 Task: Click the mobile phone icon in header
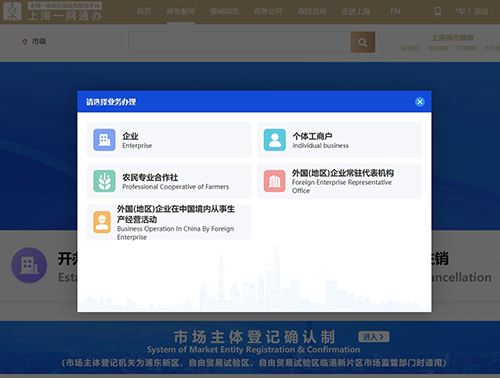click(x=438, y=11)
